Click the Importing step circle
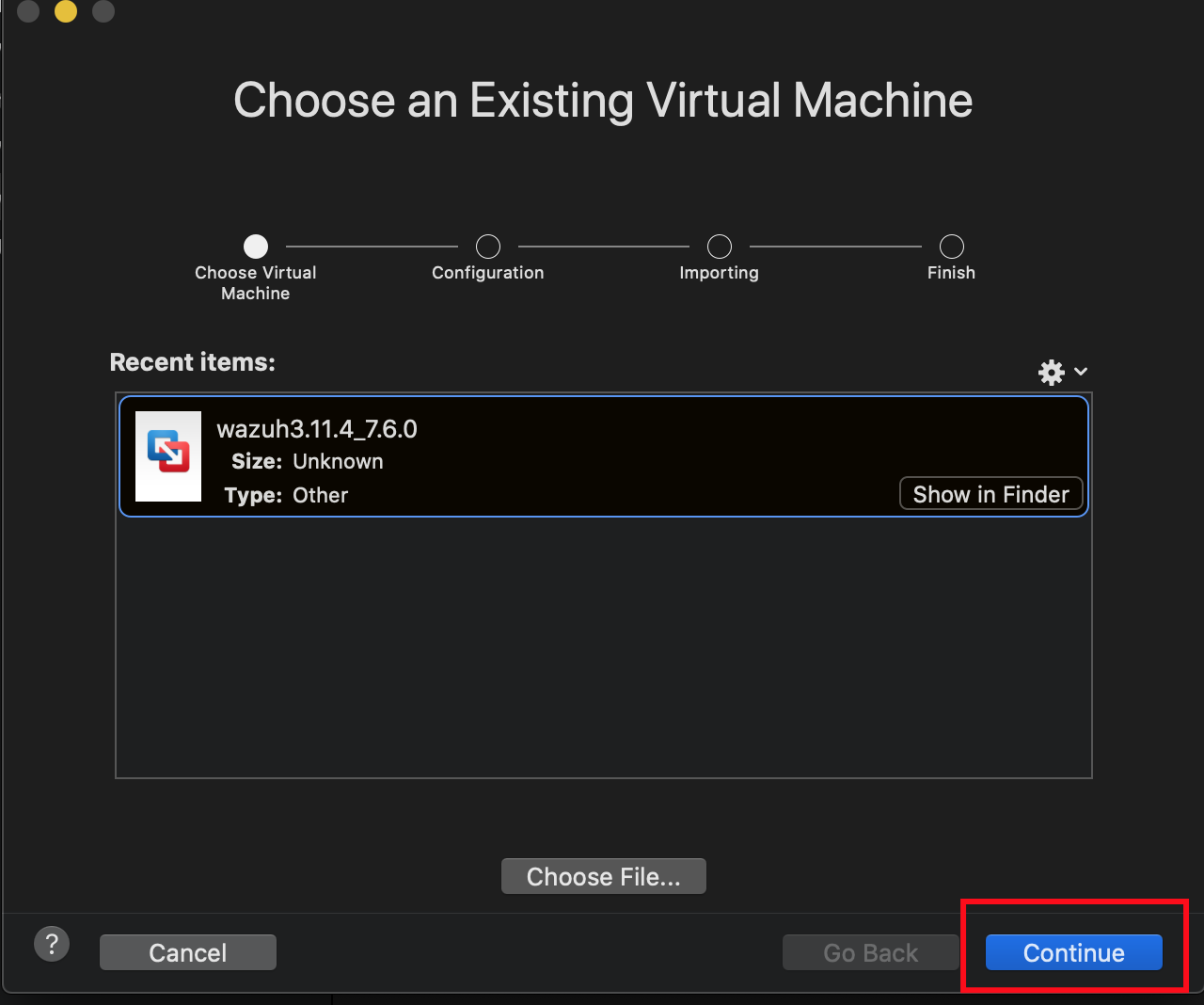The width and height of the screenshot is (1204, 1005). pos(720,247)
